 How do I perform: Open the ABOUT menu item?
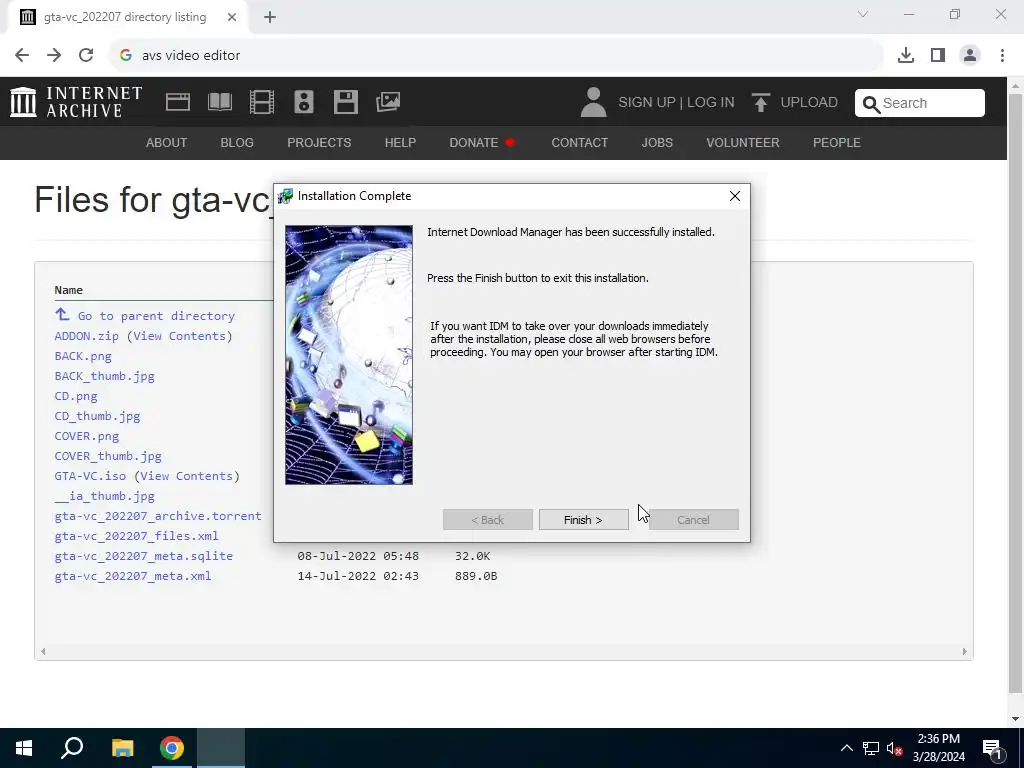coord(167,142)
